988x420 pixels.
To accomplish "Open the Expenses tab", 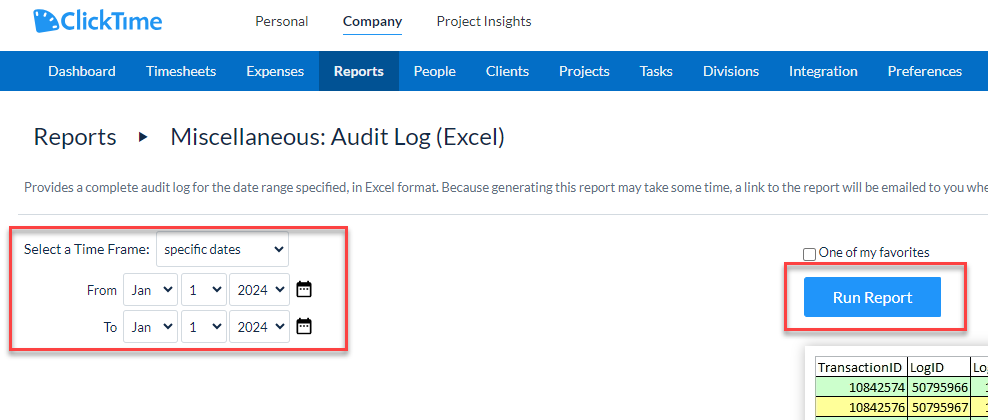I will coord(275,71).
